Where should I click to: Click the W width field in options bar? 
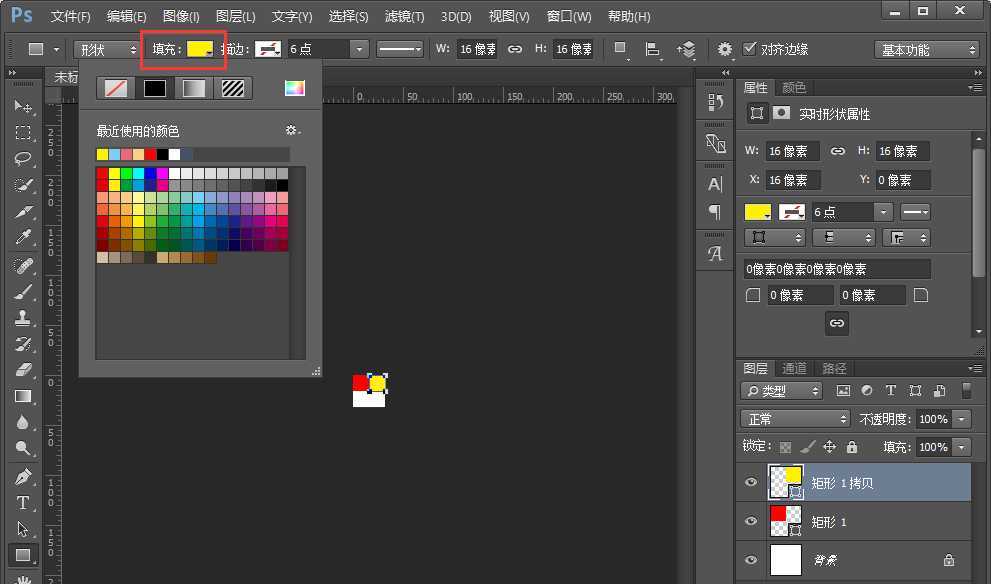(477, 49)
